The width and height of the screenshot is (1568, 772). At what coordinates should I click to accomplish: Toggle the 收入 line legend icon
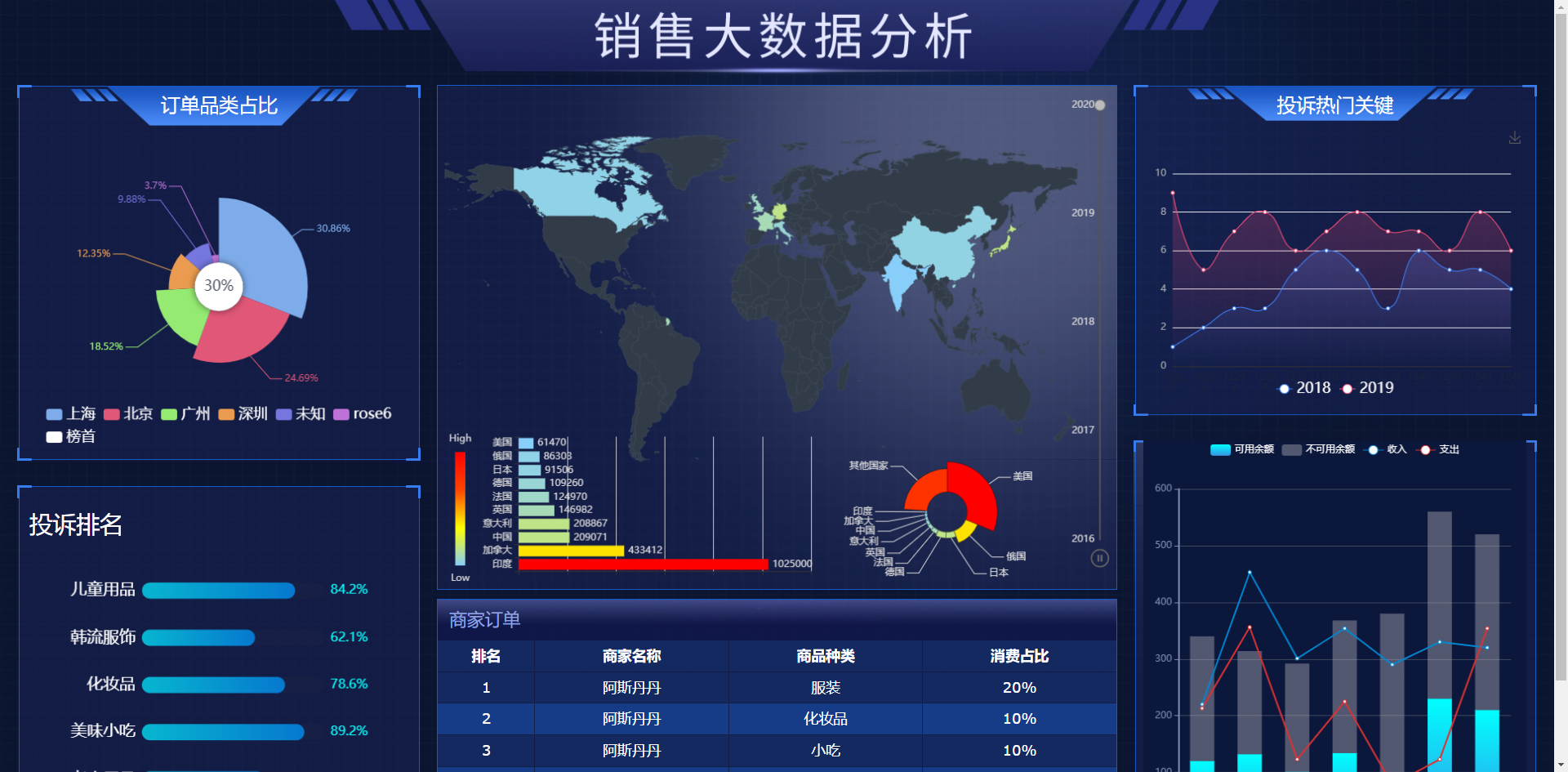coord(1373,450)
